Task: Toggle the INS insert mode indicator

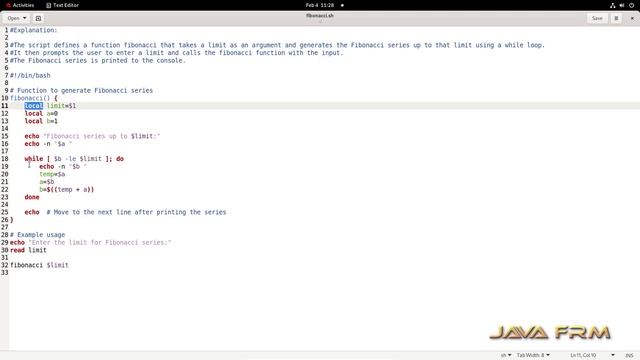Action: pos(629,355)
